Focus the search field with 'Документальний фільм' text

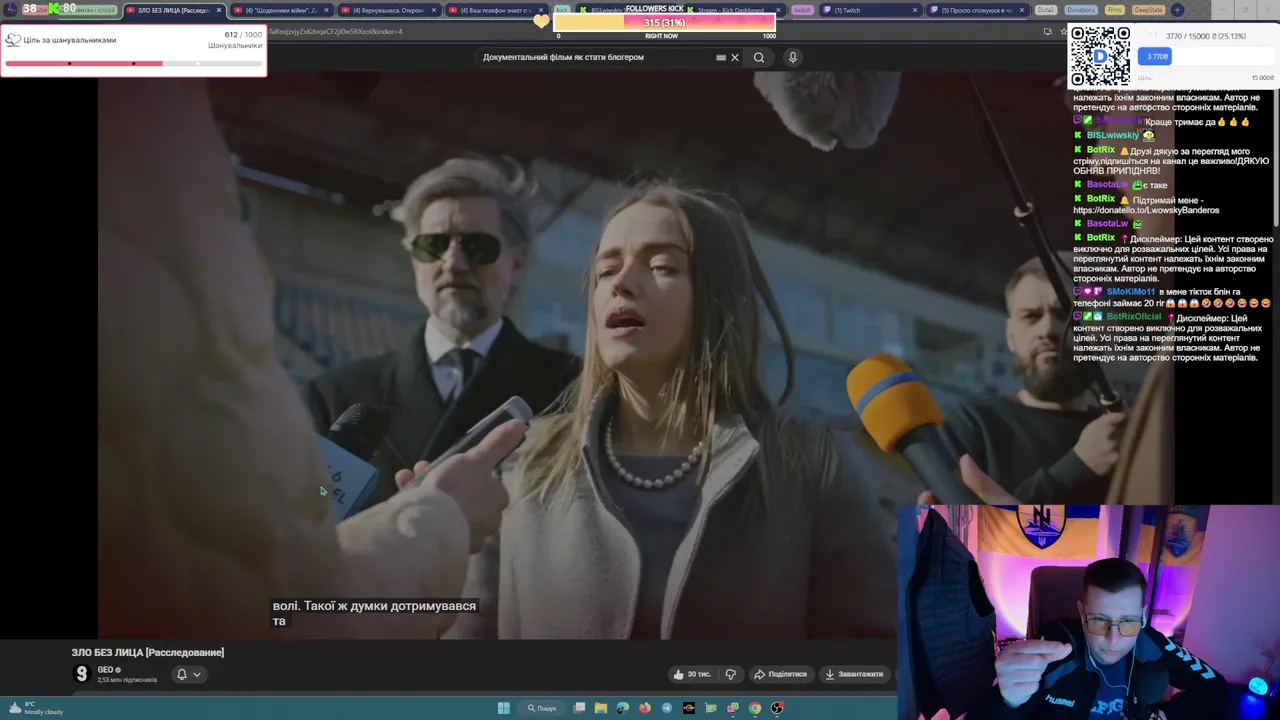(595, 57)
